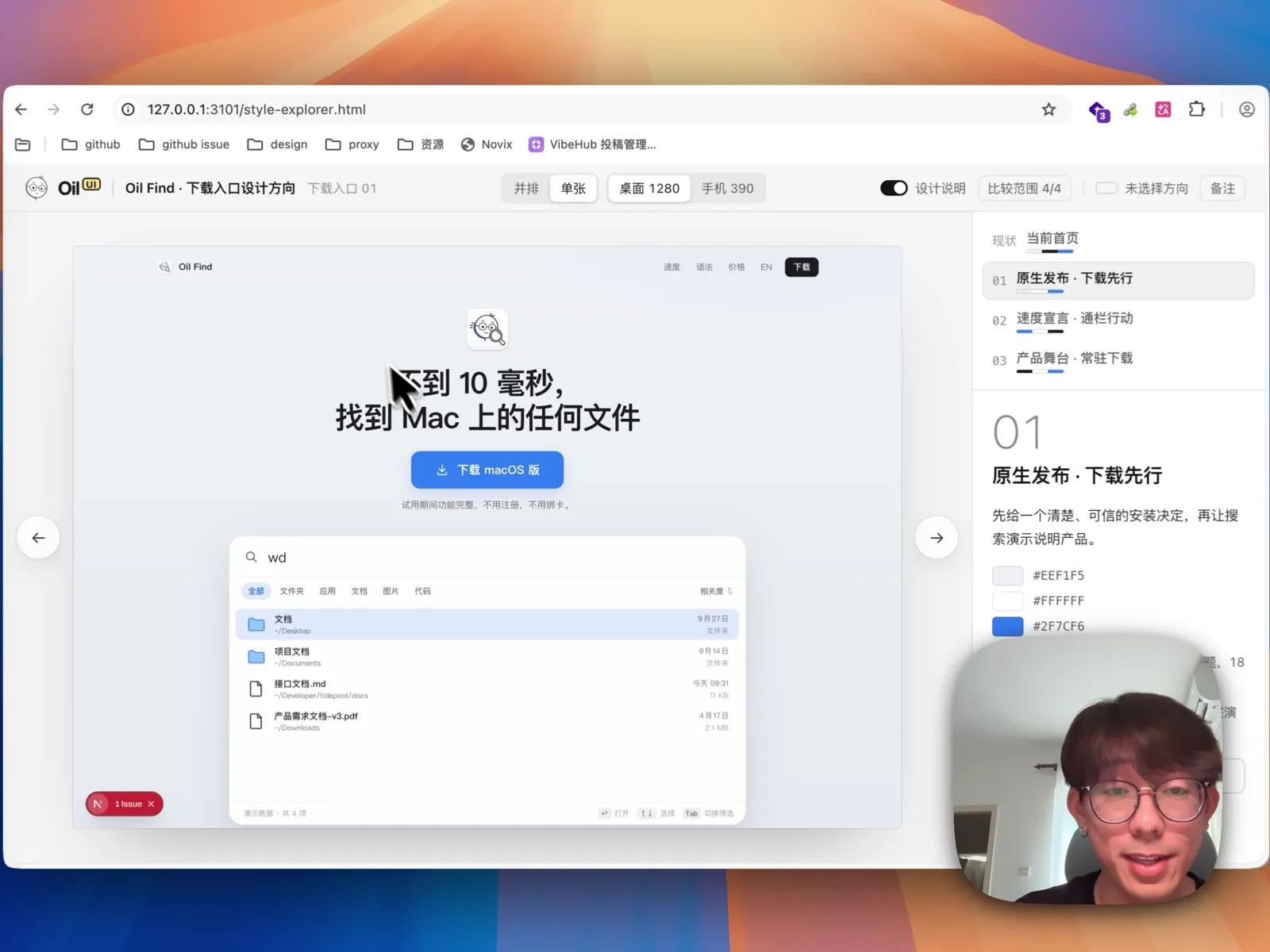The image size is (1270, 952).
Task: Click the blue extension icon with badge 3
Action: (1099, 111)
